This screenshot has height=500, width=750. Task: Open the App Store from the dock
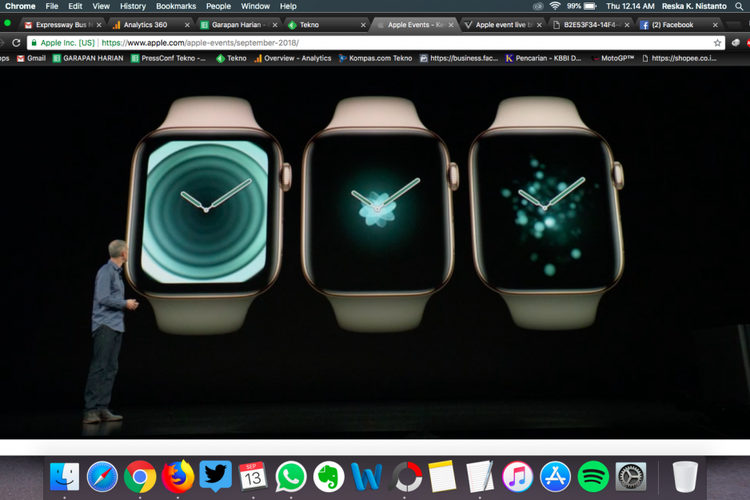click(x=555, y=476)
